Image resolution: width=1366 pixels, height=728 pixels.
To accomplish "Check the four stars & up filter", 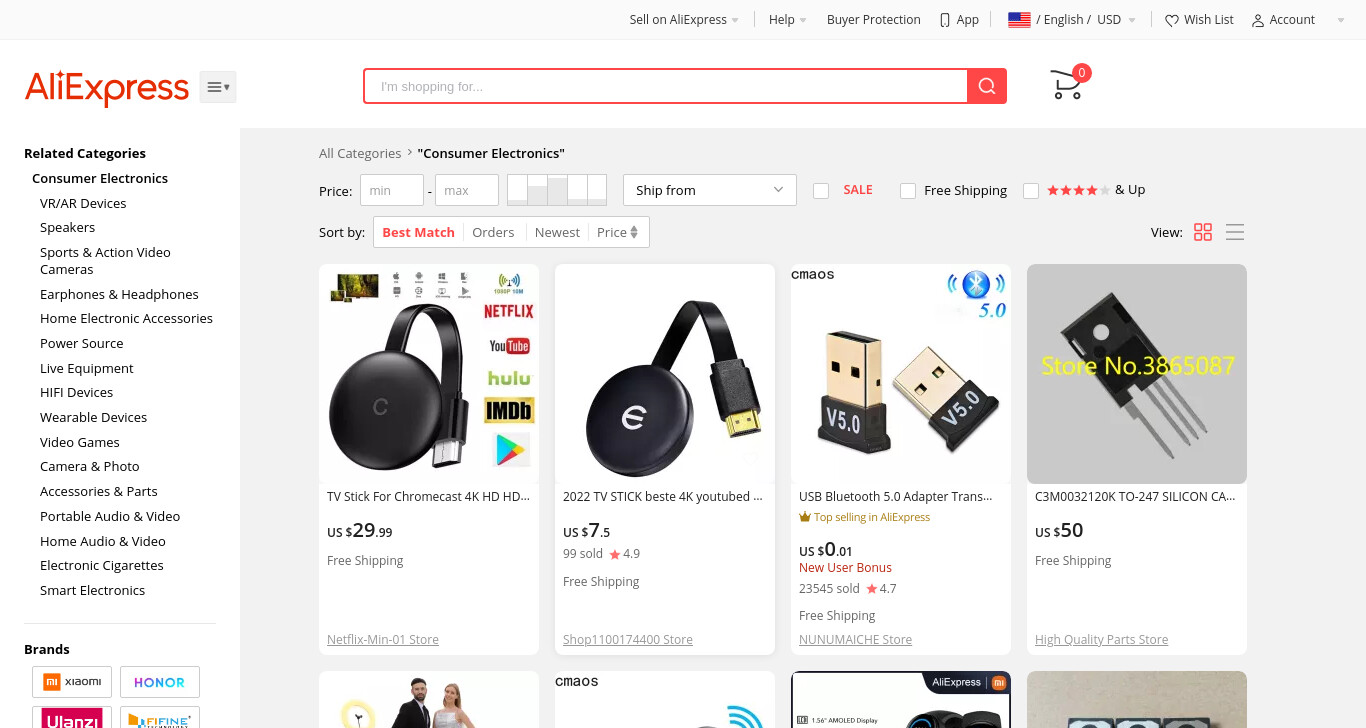I will [x=1031, y=190].
